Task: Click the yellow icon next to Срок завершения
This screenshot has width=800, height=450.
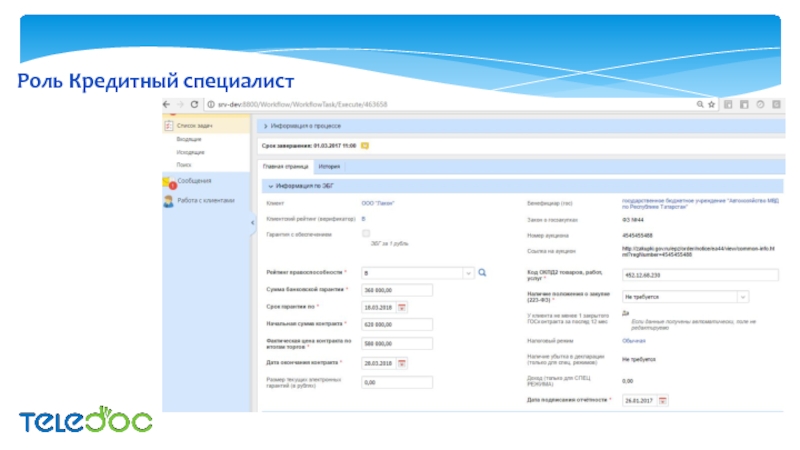Action: pos(365,145)
